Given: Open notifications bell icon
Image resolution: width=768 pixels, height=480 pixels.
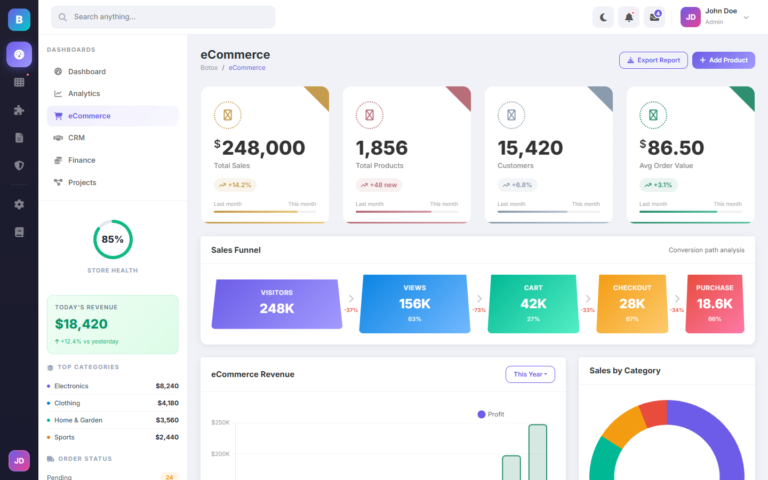Looking at the screenshot, I should [x=629, y=18].
